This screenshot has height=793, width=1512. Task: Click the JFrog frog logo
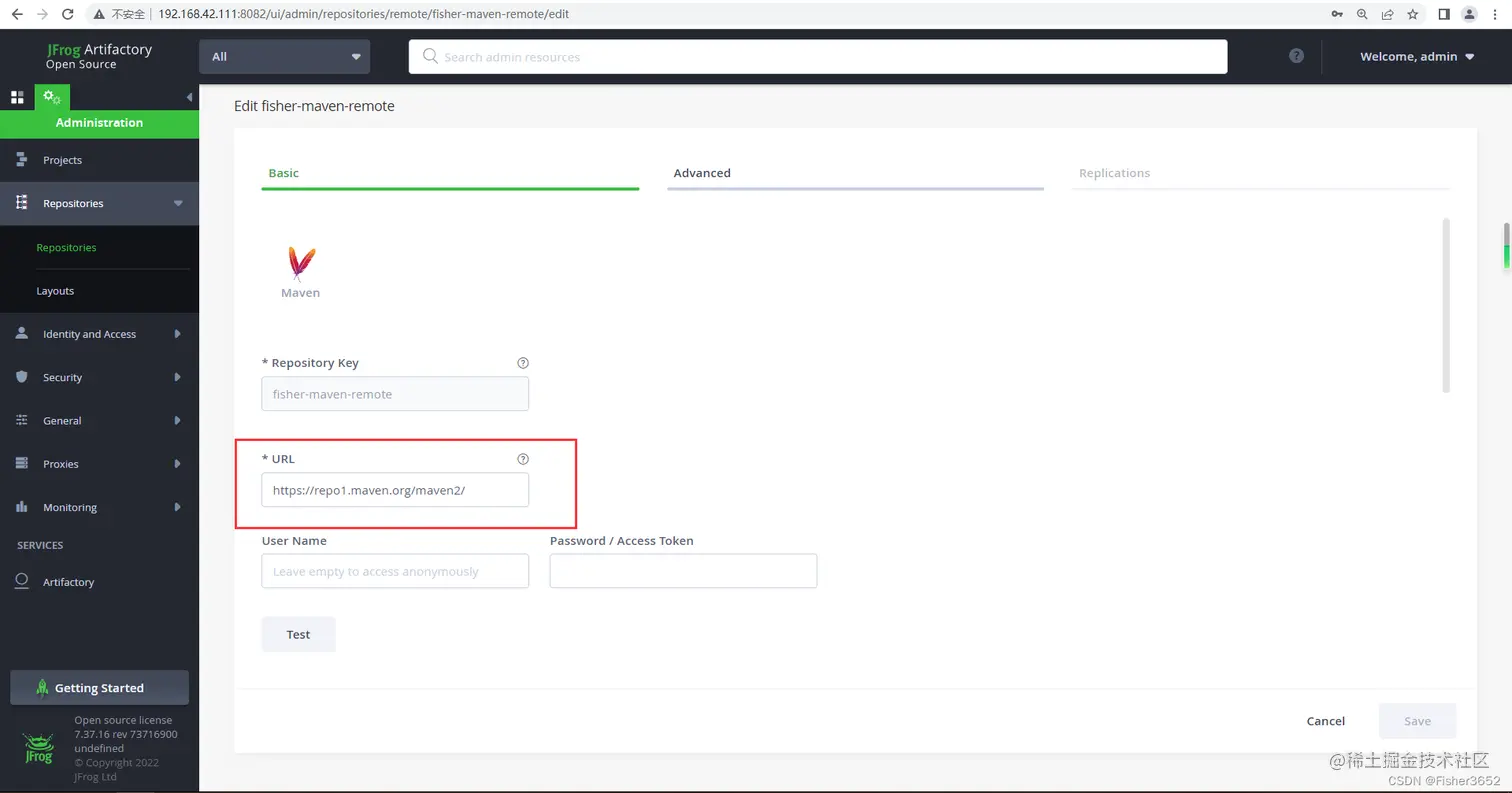pyautogui.click(x=38, y=749)
